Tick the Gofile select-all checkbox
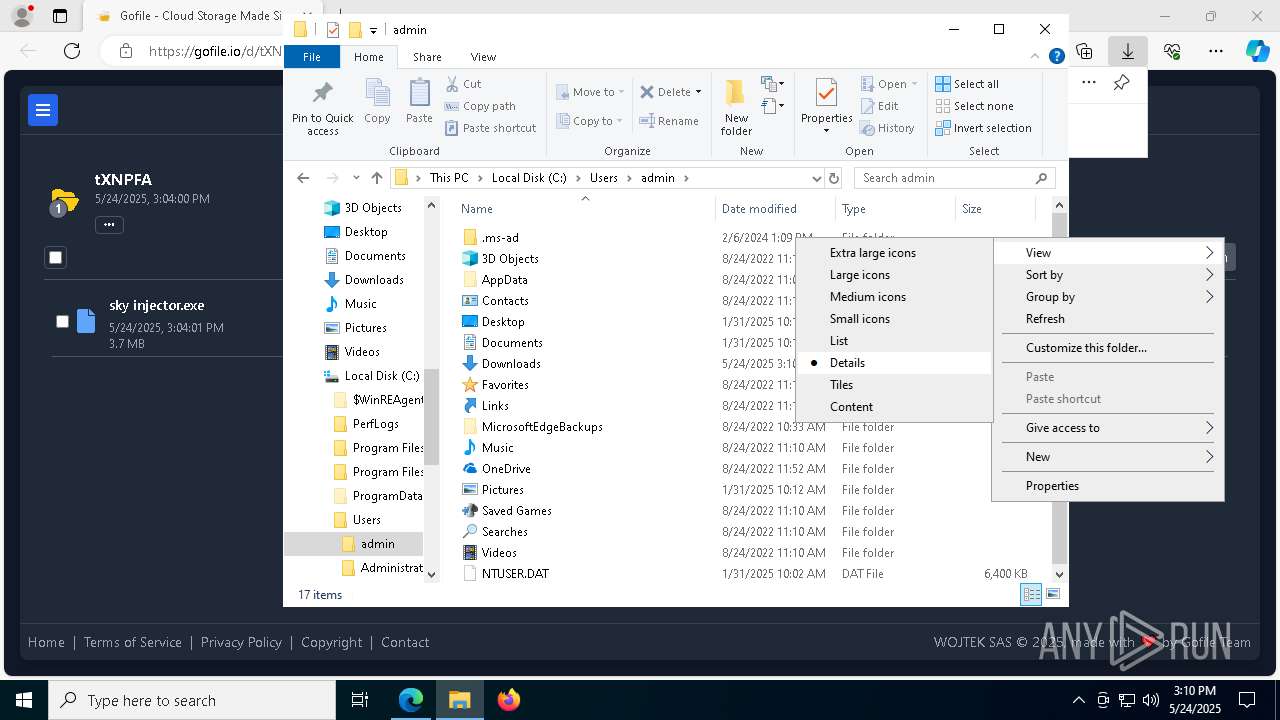This screenshot has width=1280, height=720. pyautogui.click(x=56, y=257)
